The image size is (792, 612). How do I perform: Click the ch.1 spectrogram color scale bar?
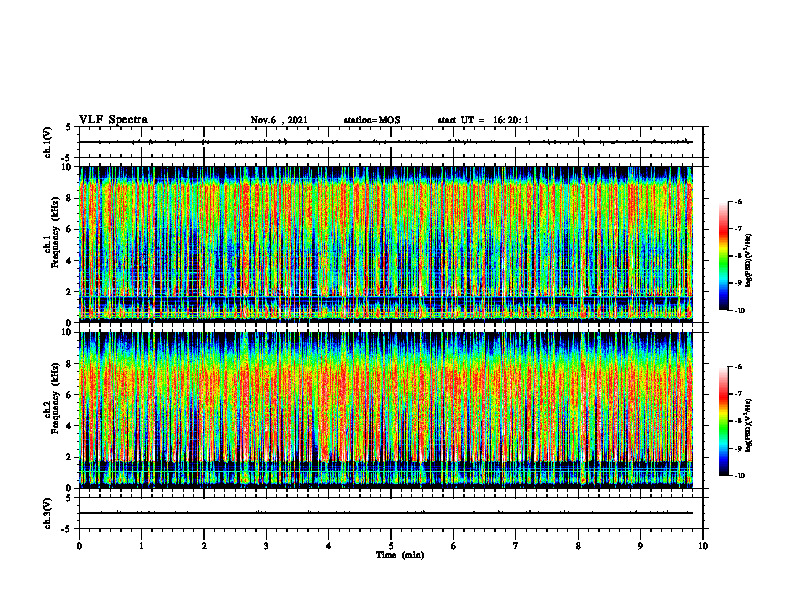coord(723,256)
